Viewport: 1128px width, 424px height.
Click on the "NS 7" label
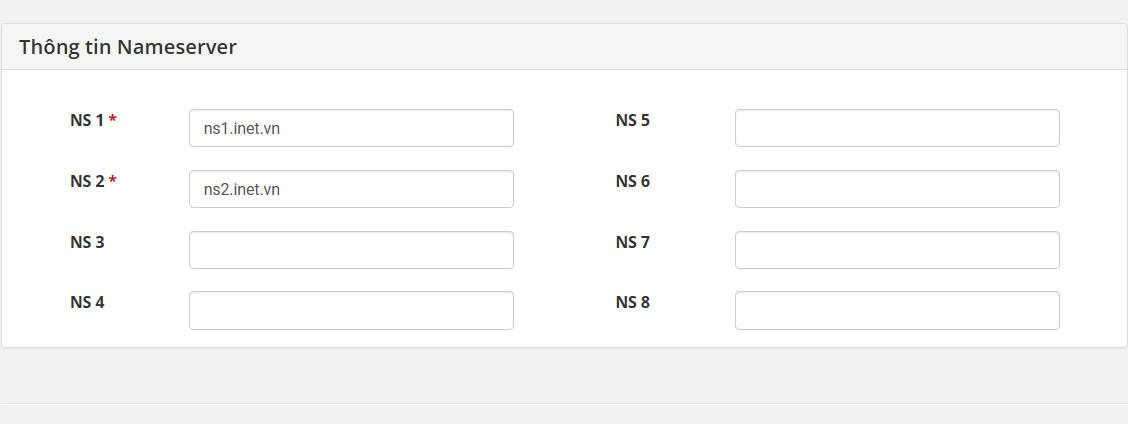pos(632,243)
